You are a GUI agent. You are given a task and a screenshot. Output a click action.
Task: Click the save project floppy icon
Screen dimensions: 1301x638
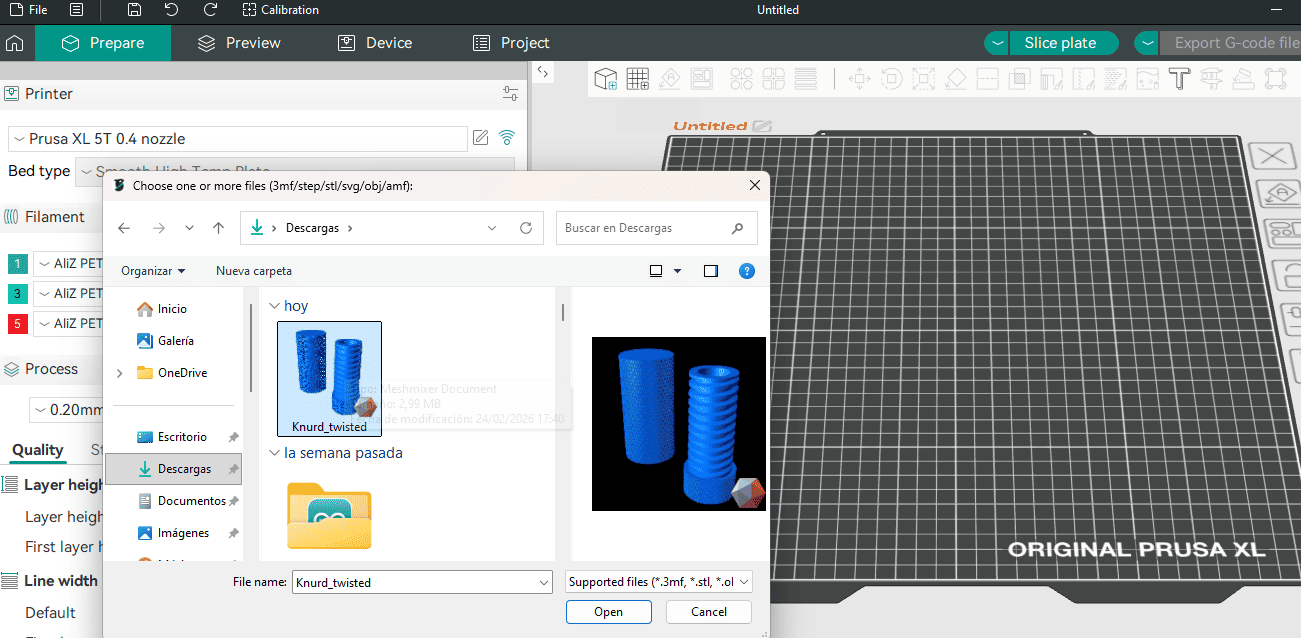point(135,10)
